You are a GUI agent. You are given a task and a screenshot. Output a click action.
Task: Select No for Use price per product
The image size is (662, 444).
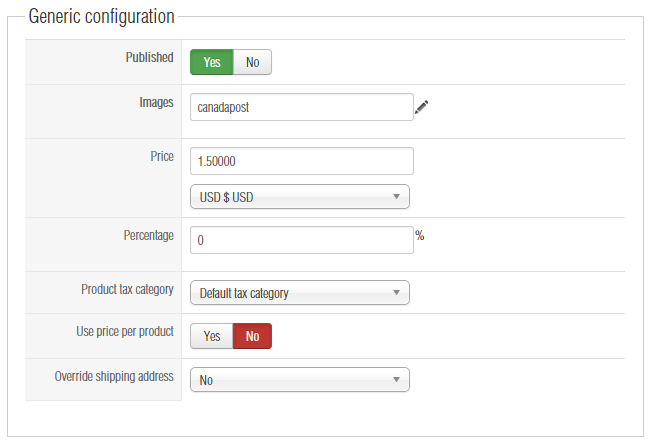(x=252, y=336)
